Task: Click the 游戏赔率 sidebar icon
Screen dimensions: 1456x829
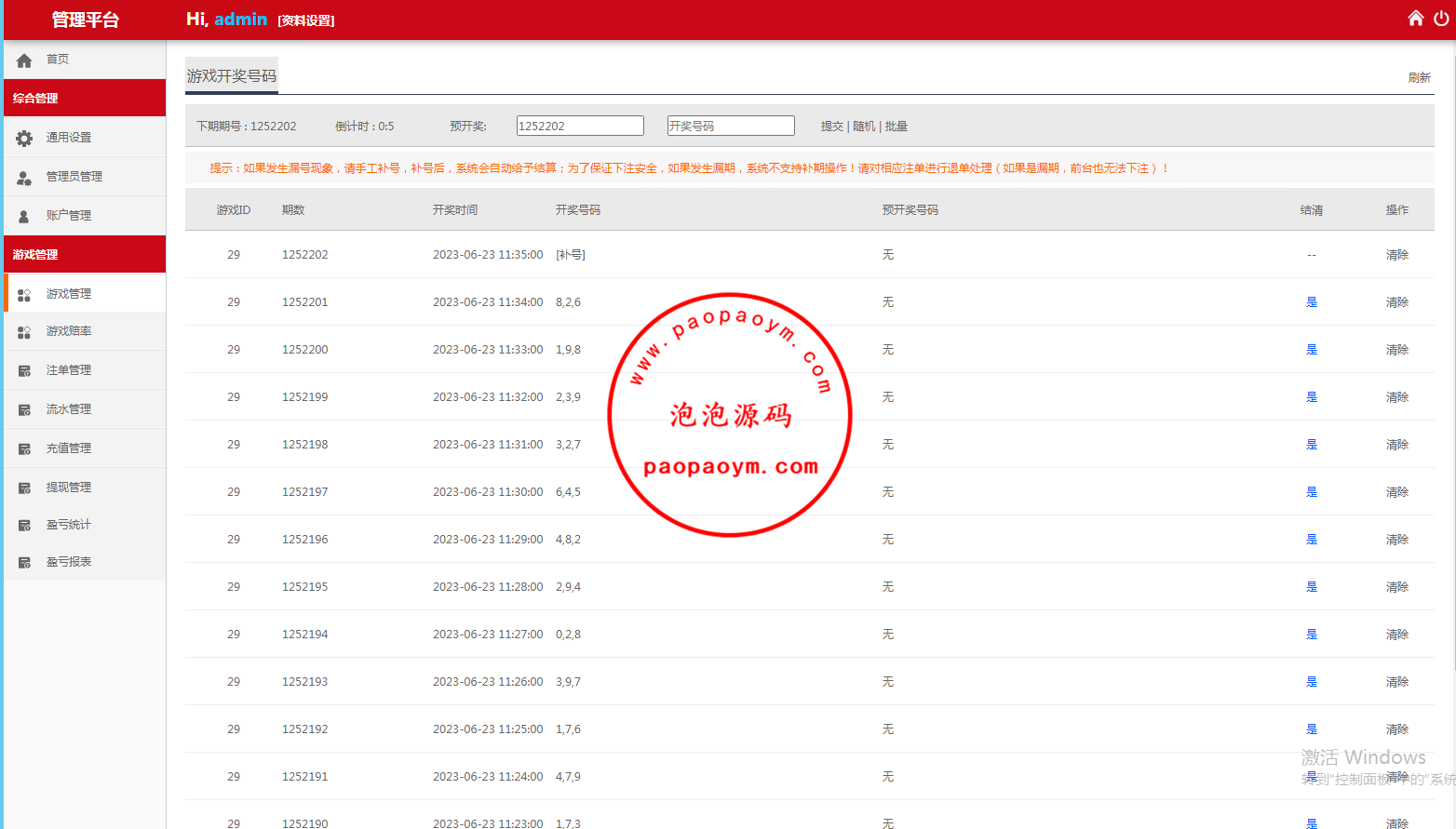Action: tap(24, 332)
